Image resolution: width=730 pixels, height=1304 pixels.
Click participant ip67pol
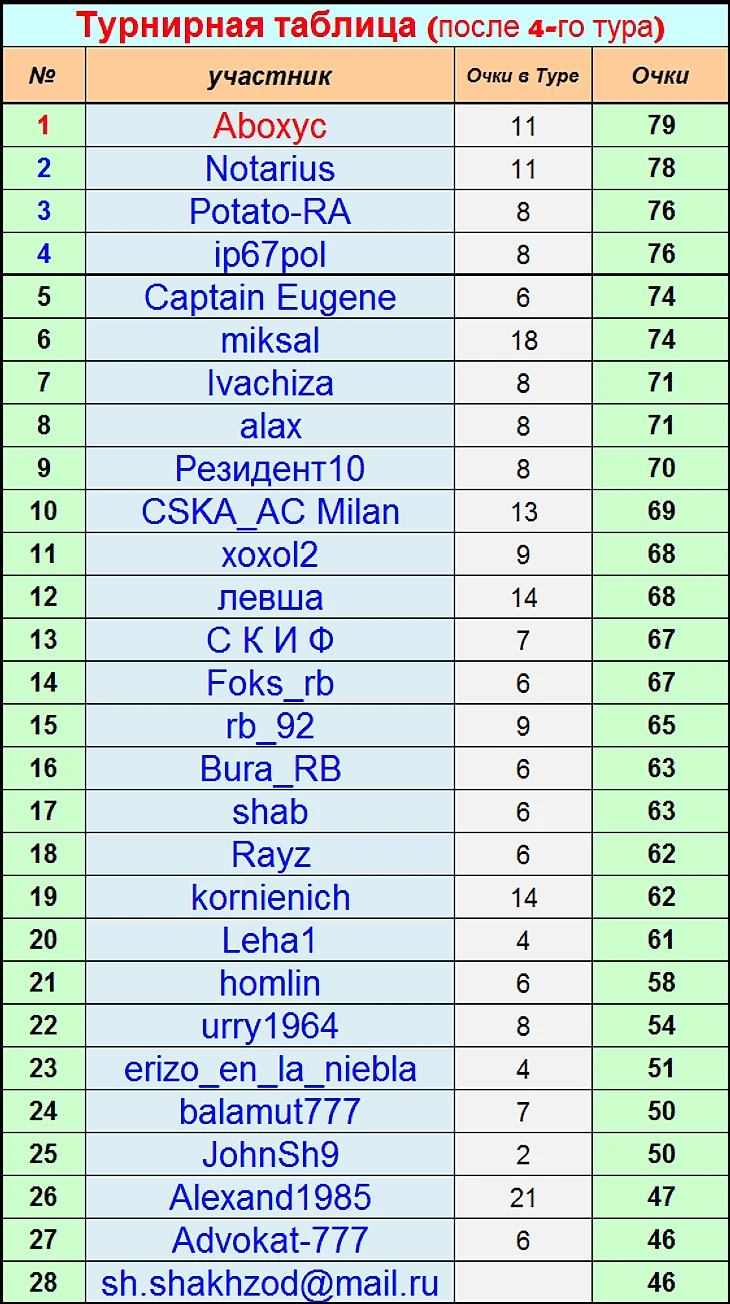pos(270,256)
